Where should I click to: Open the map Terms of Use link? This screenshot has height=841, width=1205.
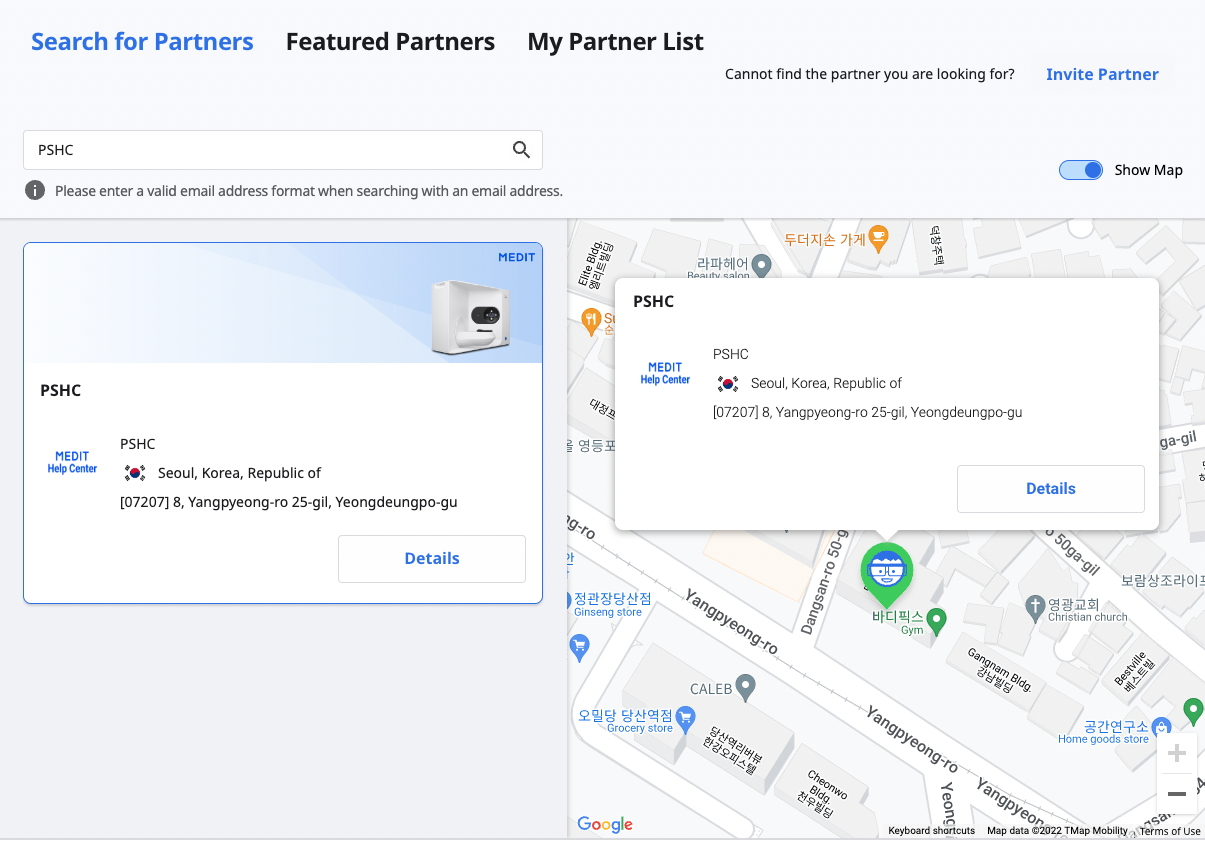coord(1170,831)
